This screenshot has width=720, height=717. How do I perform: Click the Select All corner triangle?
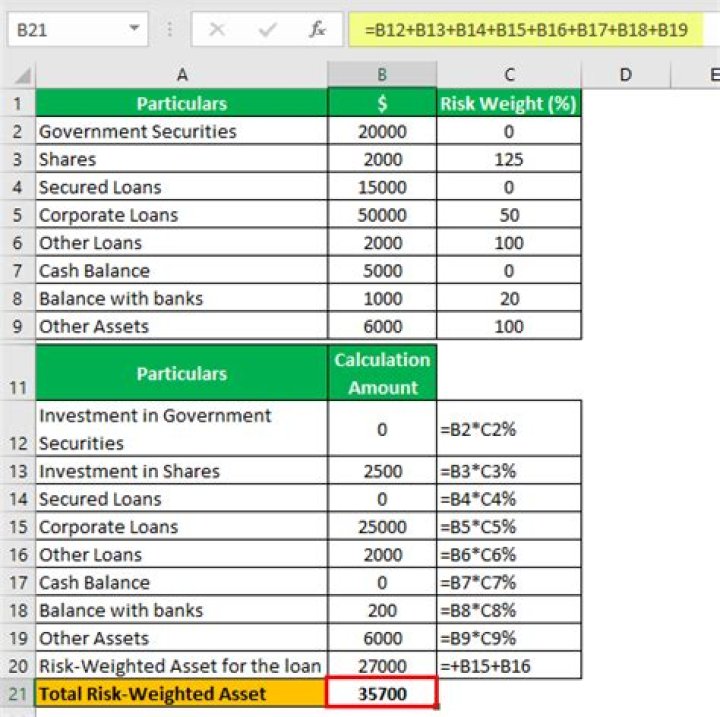click(x=22, y=75)
